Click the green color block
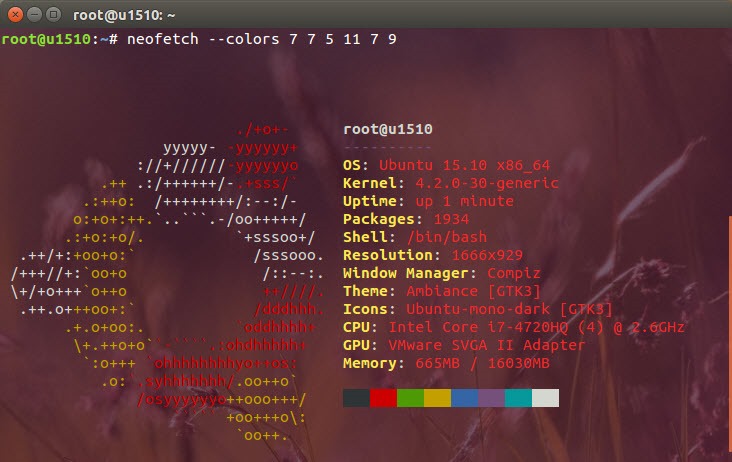The height and width of the screenshot is (462, 732). 410,398
